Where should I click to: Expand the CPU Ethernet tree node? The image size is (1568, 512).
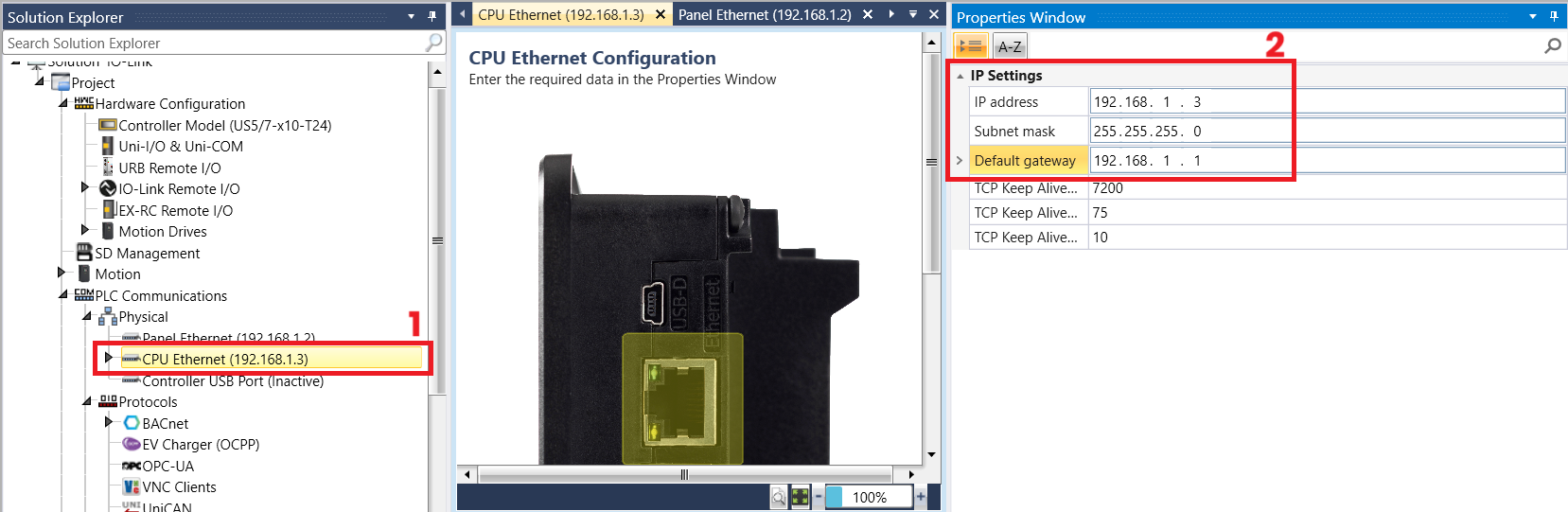click(x=109, y=359)
